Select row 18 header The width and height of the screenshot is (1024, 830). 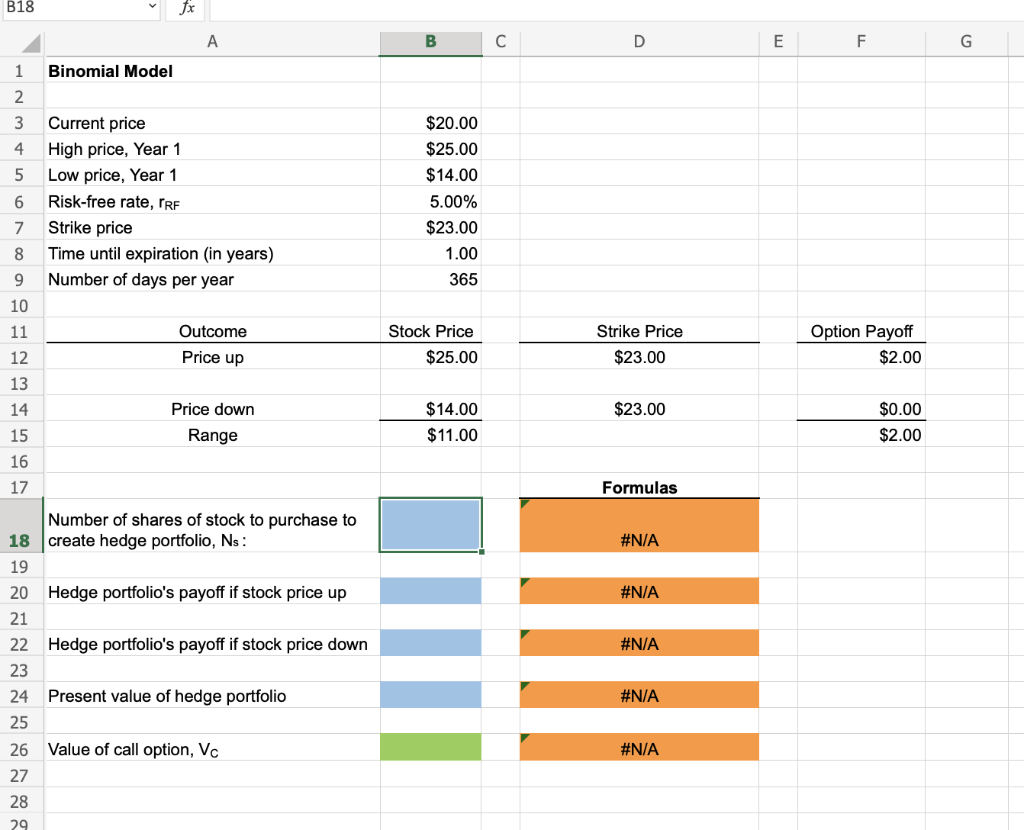(19, 526)
